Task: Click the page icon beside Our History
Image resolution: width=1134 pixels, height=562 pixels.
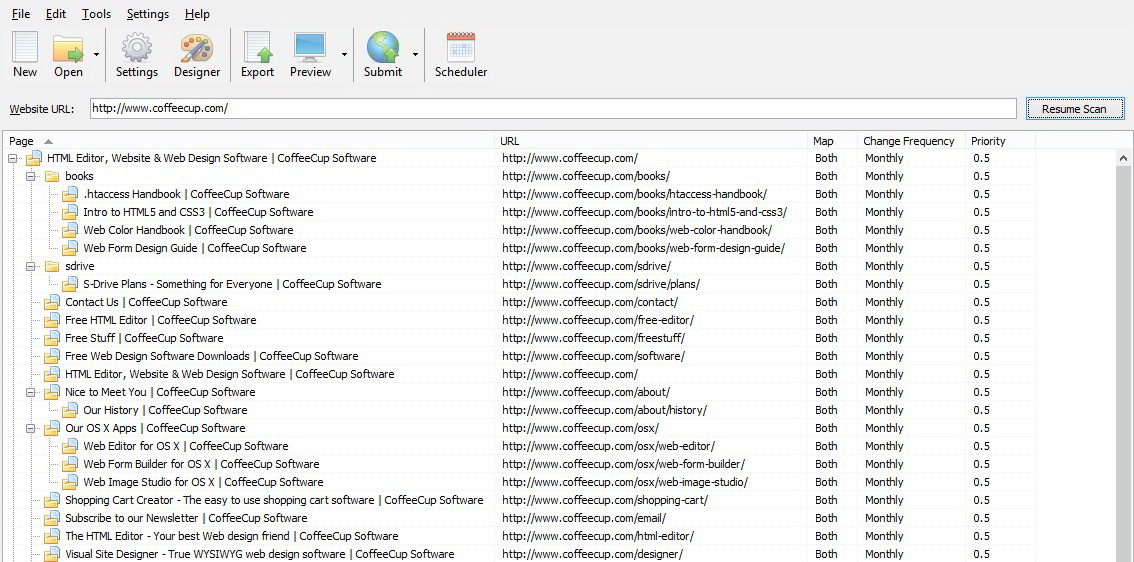Action: pyautogui.click(x=69, y=410)
